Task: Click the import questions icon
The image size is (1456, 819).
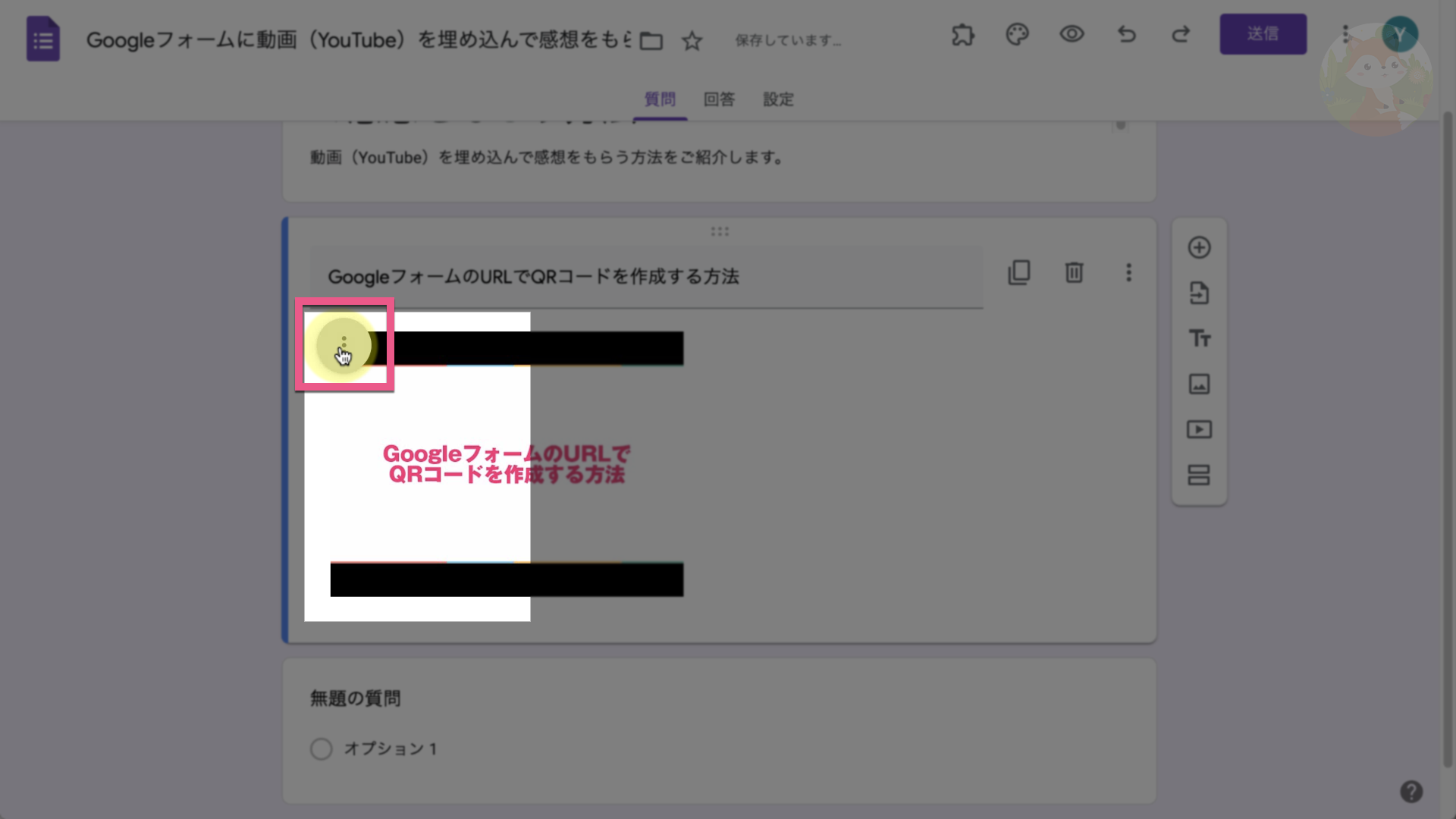Action: point(1198,292)
